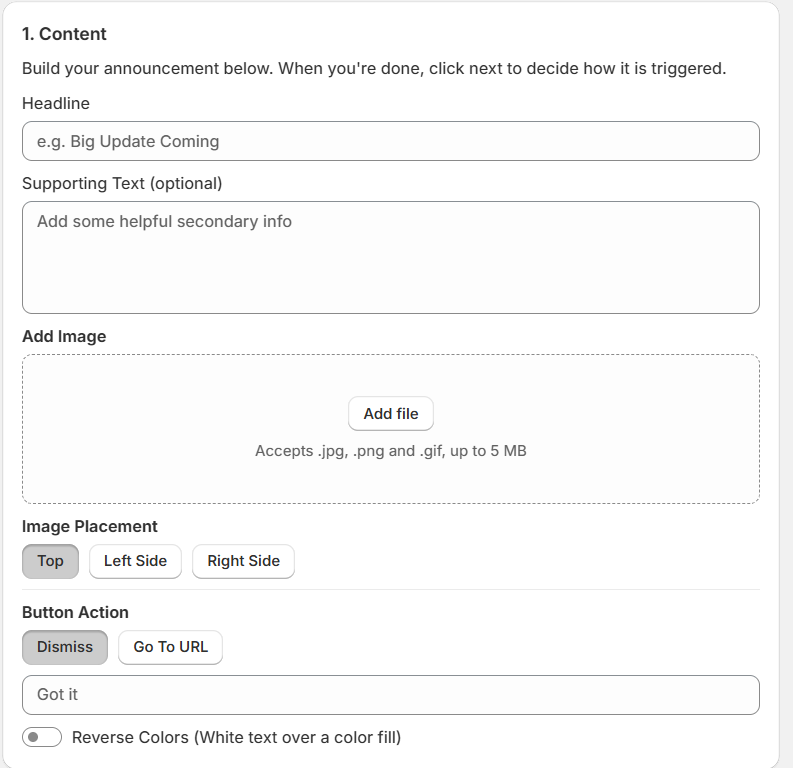Select the Dismiss button action

(x=65, y=647)
